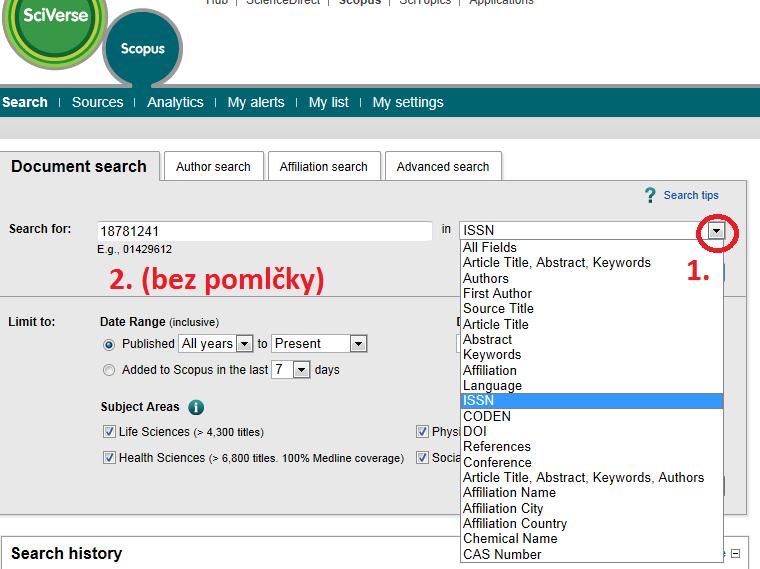Image resolution: width=760 pixels, height=569 pixels.
Task: Select the Published date range radio button
Action: (x=109, y=345)
